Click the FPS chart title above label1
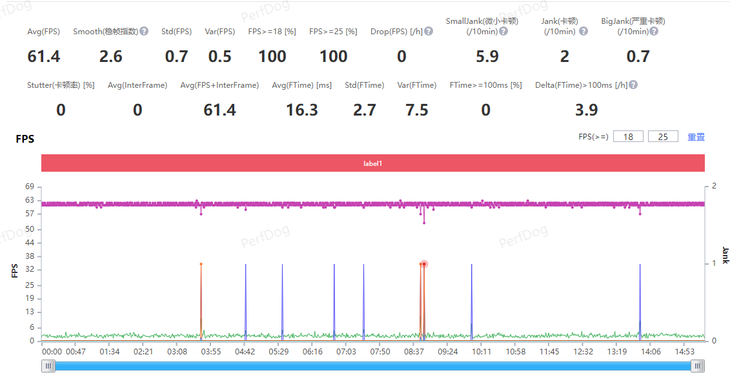This screenshot has height=377, width=730. [x=25, y=139]
